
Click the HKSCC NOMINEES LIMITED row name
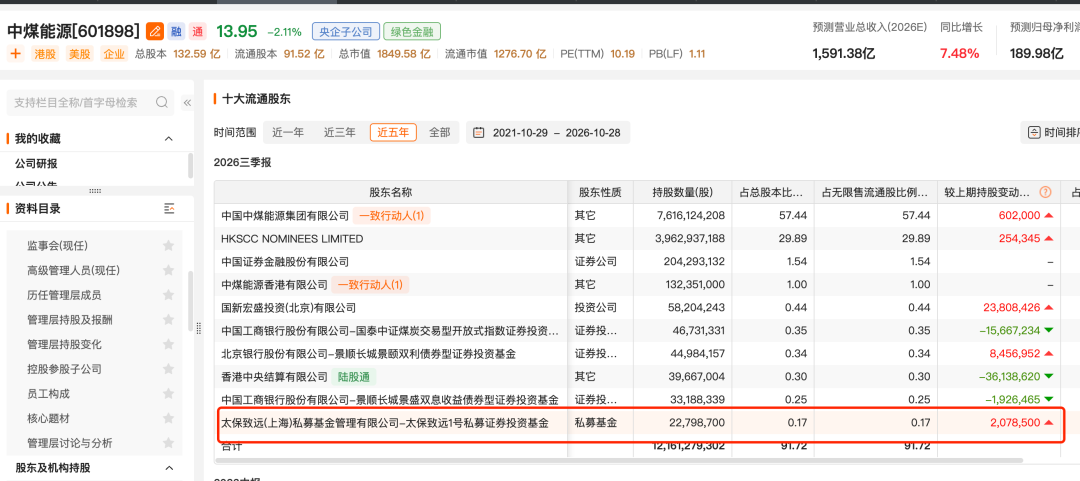pyautogui.click(x=292, y=239)
